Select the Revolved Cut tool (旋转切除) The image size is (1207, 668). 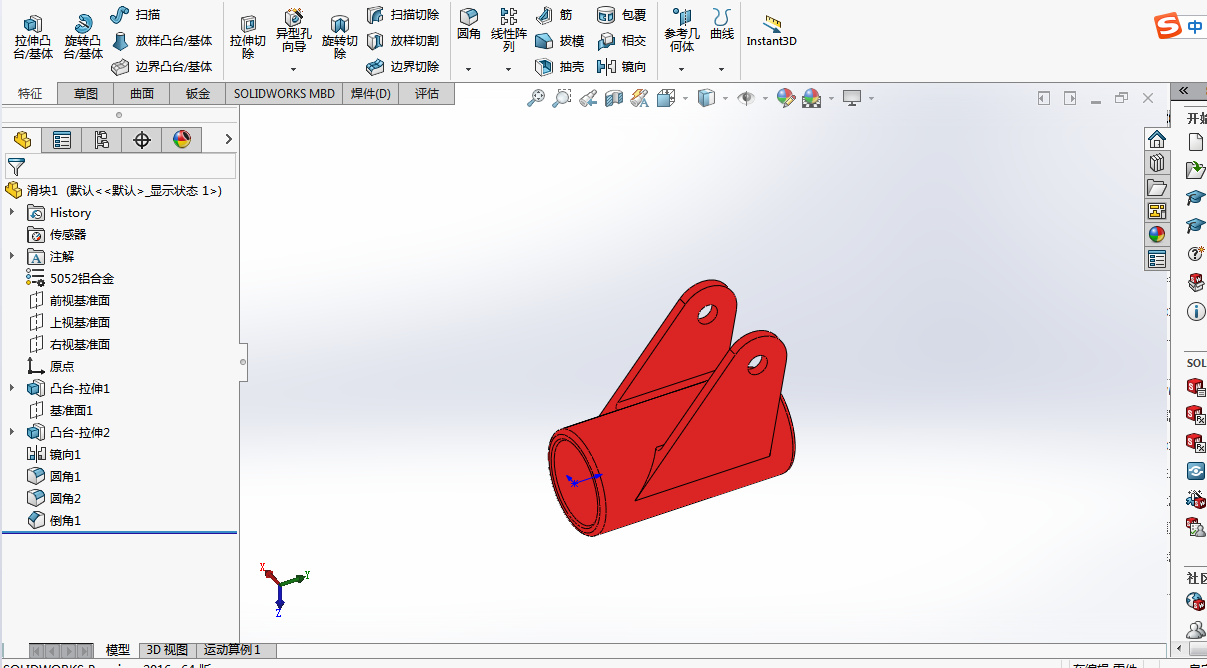pos(340,36)
